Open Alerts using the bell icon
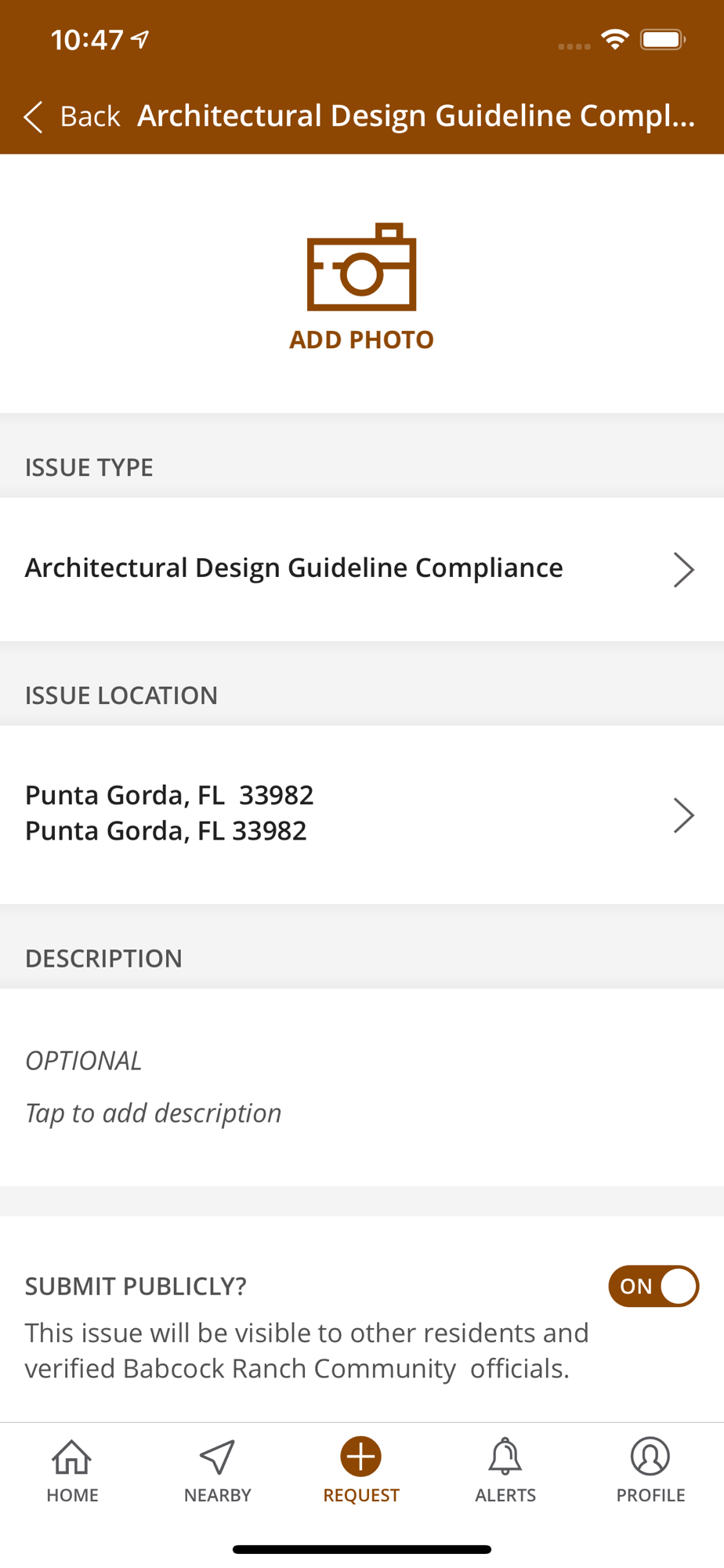Image resolution: width=724 pixels, height=1568 pixels. [x=505, y=1457]
